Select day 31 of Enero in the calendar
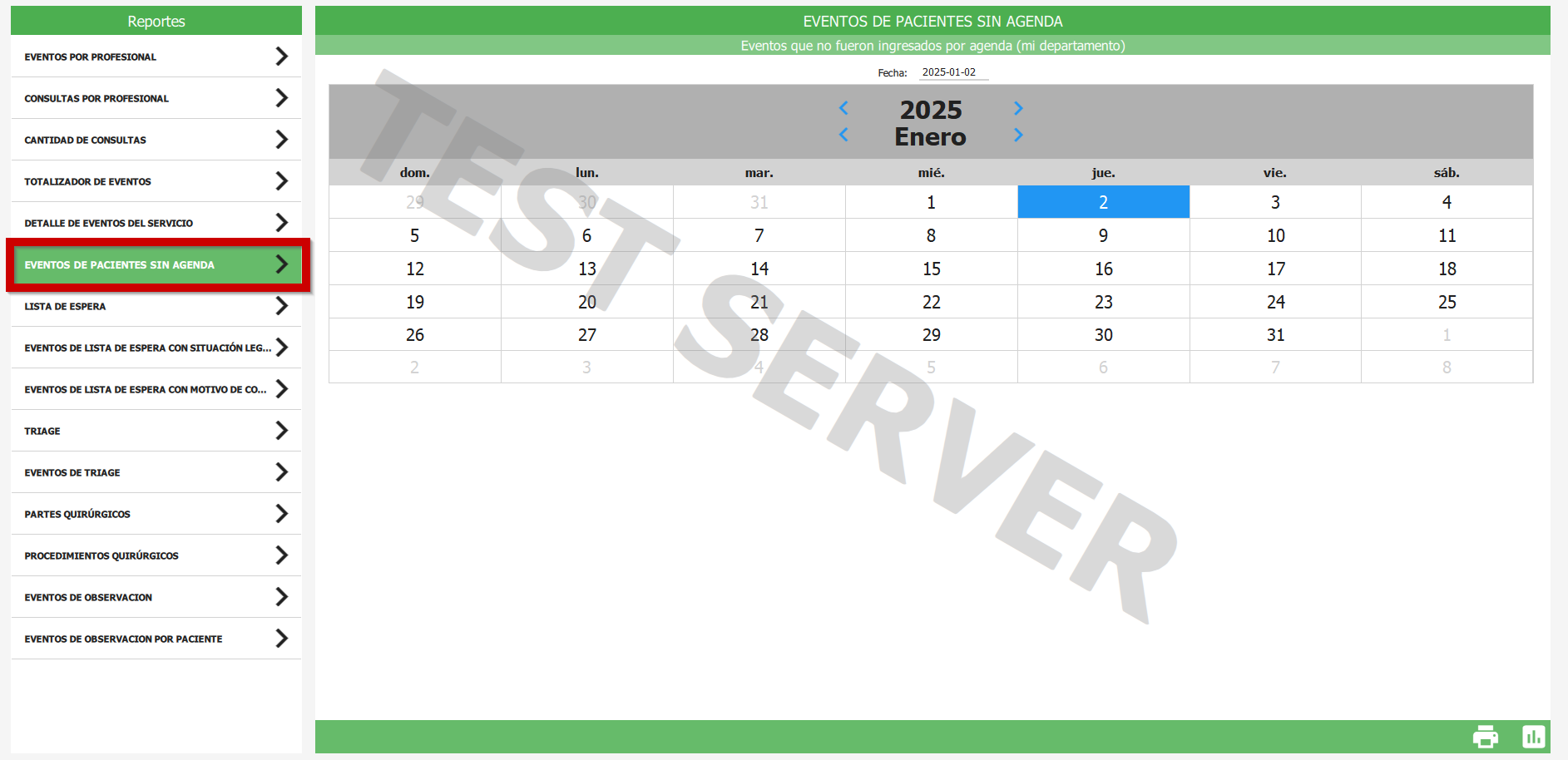Image resolution: width=1568 pixels, height=760 pixels. tap(1275, 335)
